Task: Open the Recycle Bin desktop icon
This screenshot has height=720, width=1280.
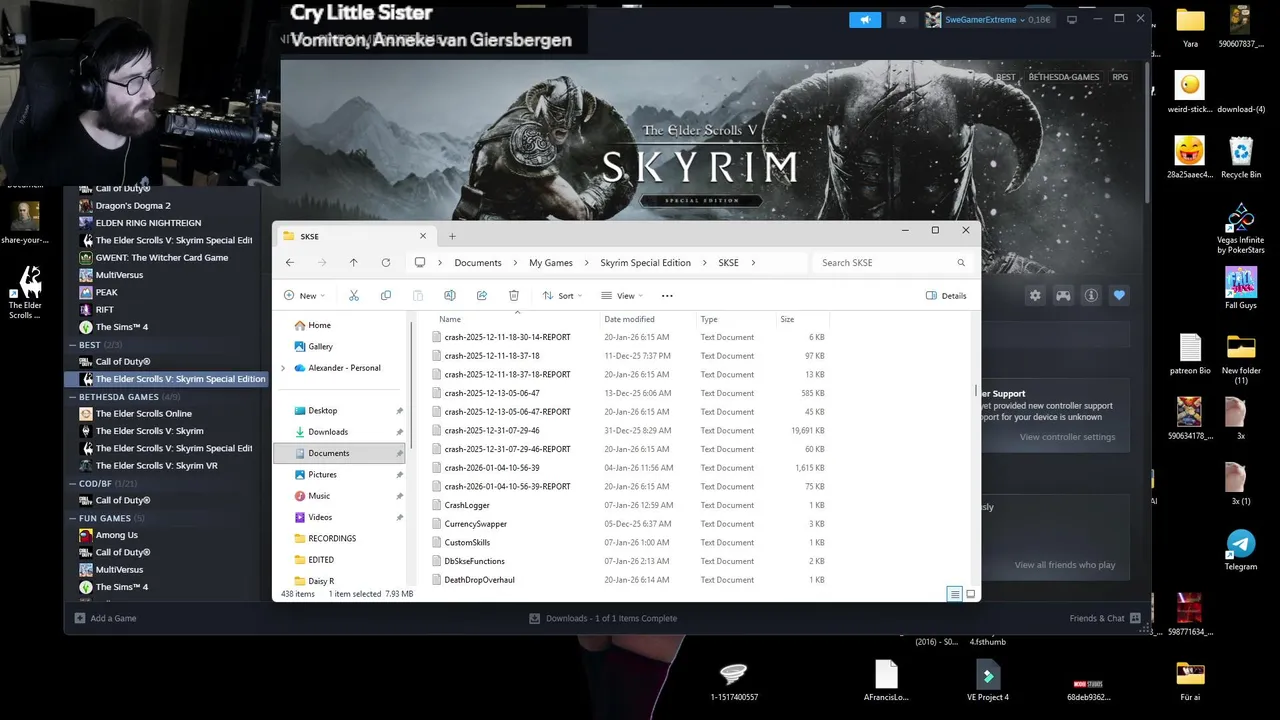Action: [1241, 157]
